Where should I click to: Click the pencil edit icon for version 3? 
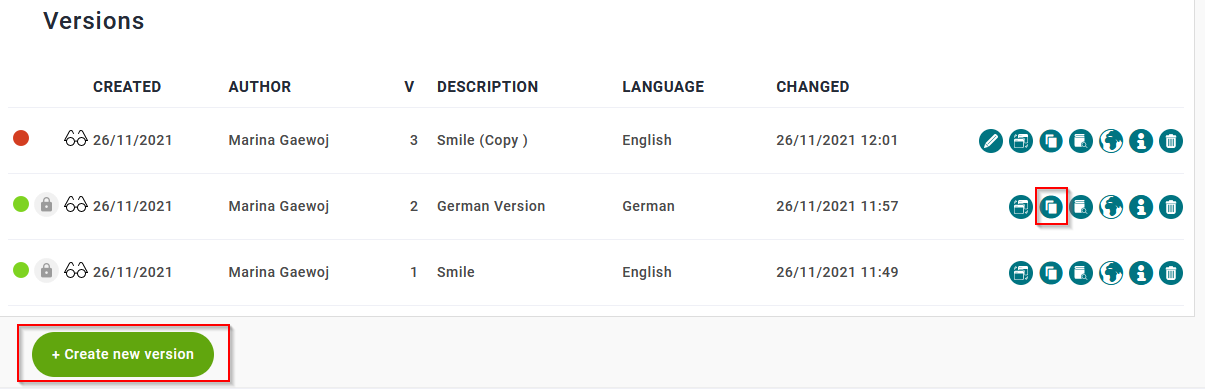pyautogui.click(x=990, y=141)
